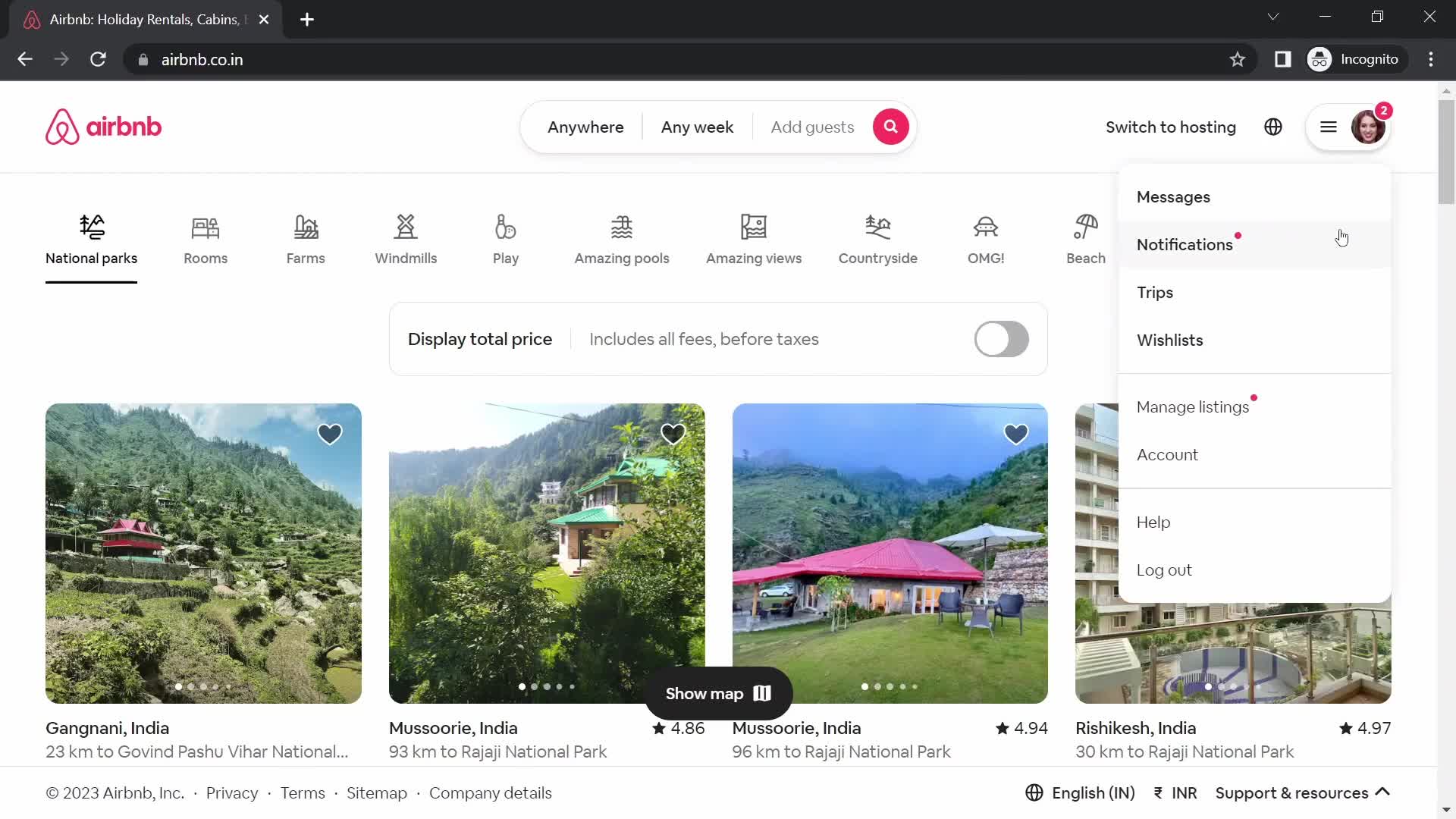Open the Beach category
Image resolution: width=1456 pixels, height=819 pixels.
(1085, 239)
